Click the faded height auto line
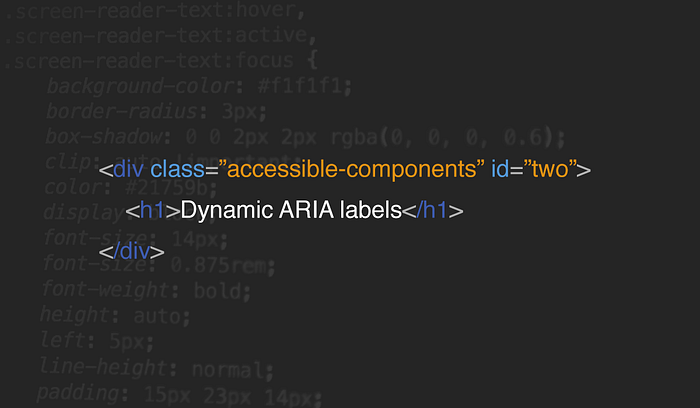Image resolution: width=700 pixels, height=408 pixels. click(x=115, y=316)
